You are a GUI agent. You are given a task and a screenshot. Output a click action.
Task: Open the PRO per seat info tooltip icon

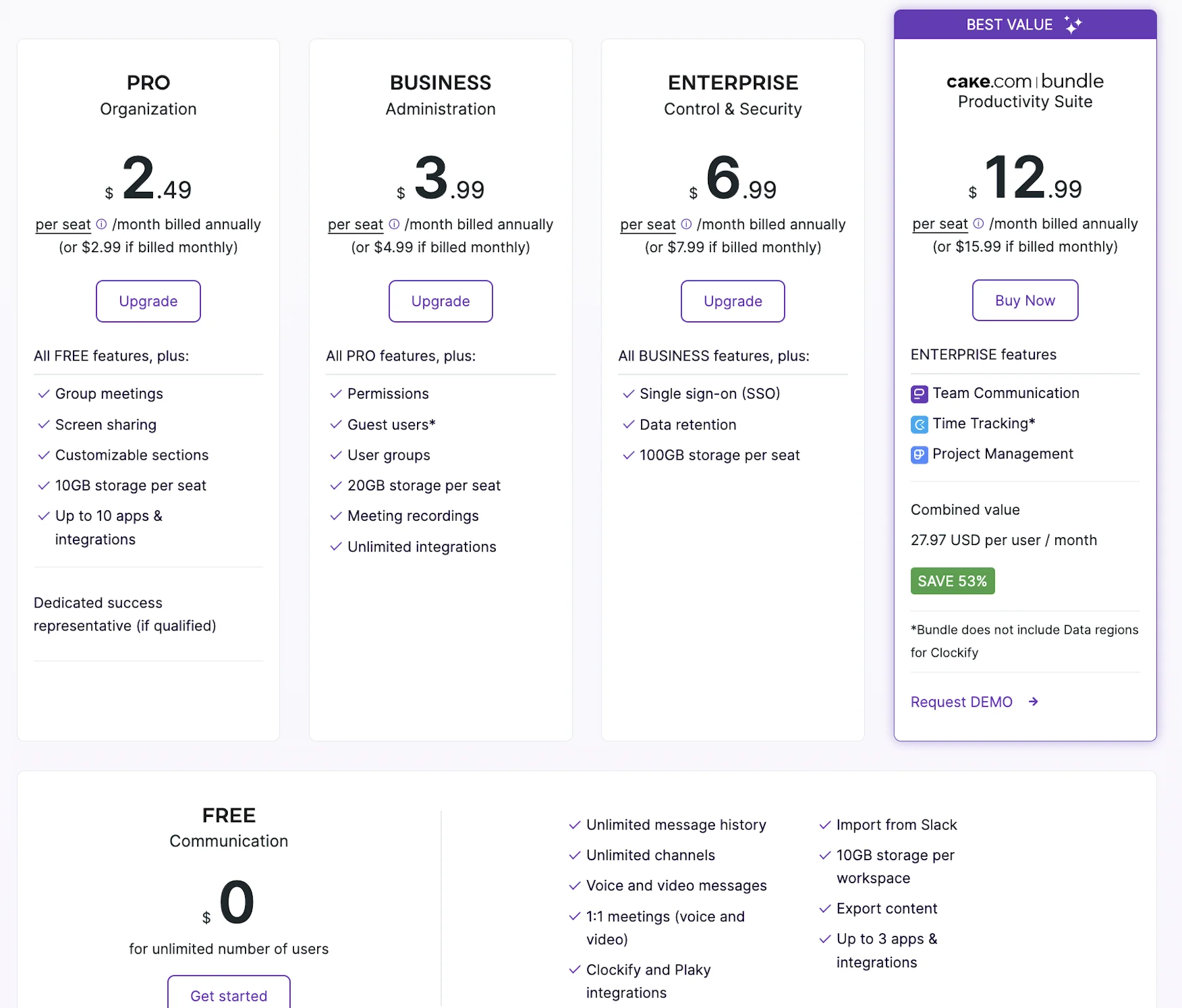(x=100, y=225)
